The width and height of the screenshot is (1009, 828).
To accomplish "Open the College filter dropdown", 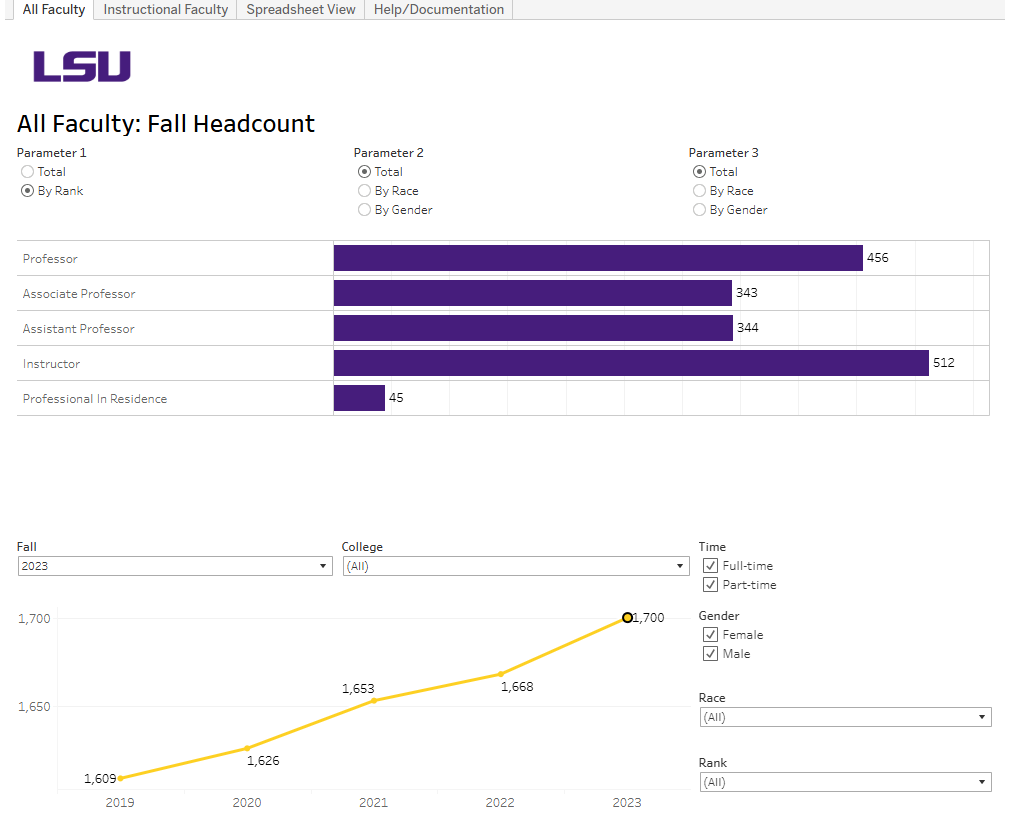I will pyautogui.click(x=678, y=565).
